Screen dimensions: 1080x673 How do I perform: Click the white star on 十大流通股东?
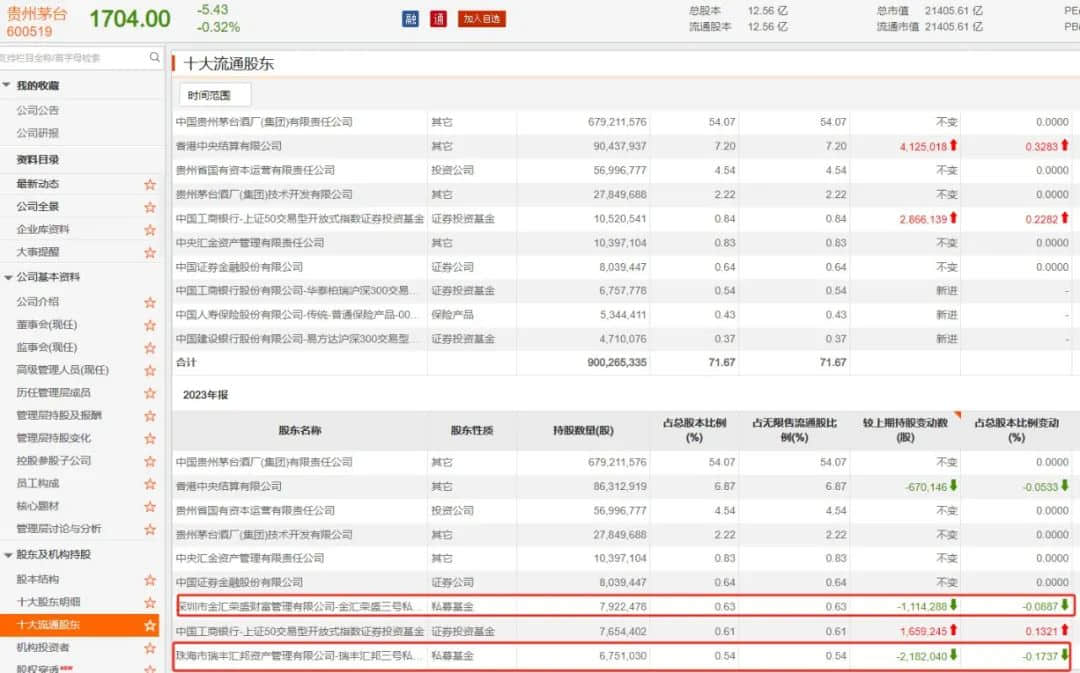[150, 625]
